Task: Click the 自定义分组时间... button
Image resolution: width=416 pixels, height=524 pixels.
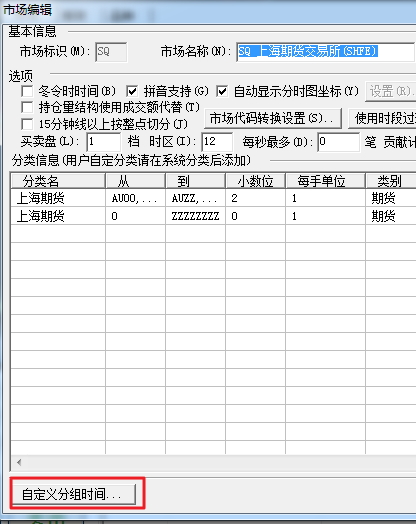Action: (x=74, y=494)
